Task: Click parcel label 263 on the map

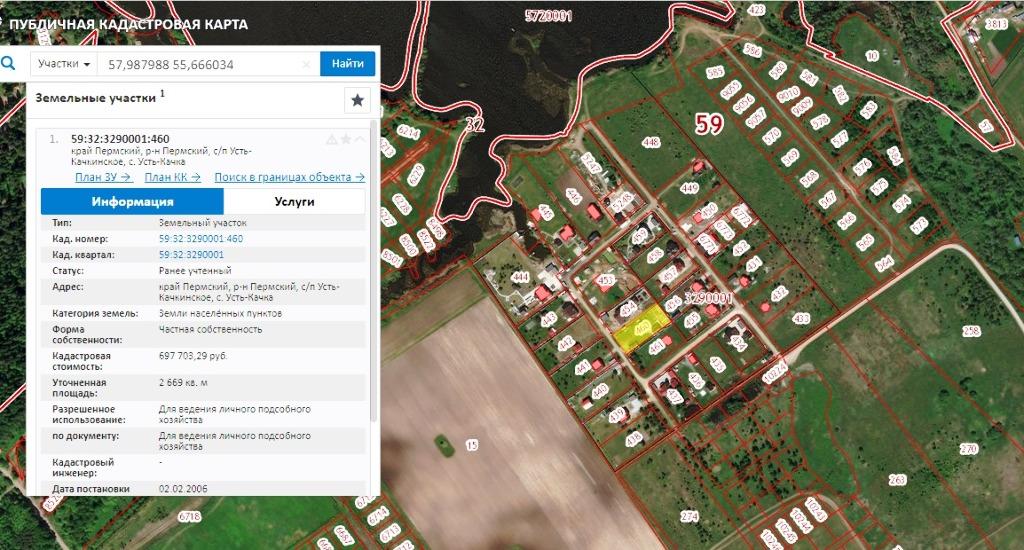Action: [897, 479]
